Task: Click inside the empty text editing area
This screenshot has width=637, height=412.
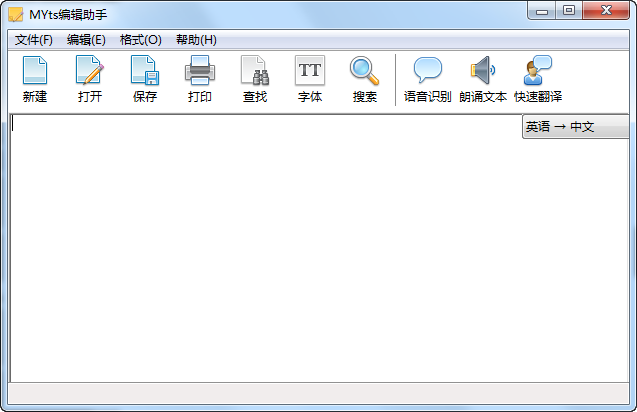Action: (319, 248)
